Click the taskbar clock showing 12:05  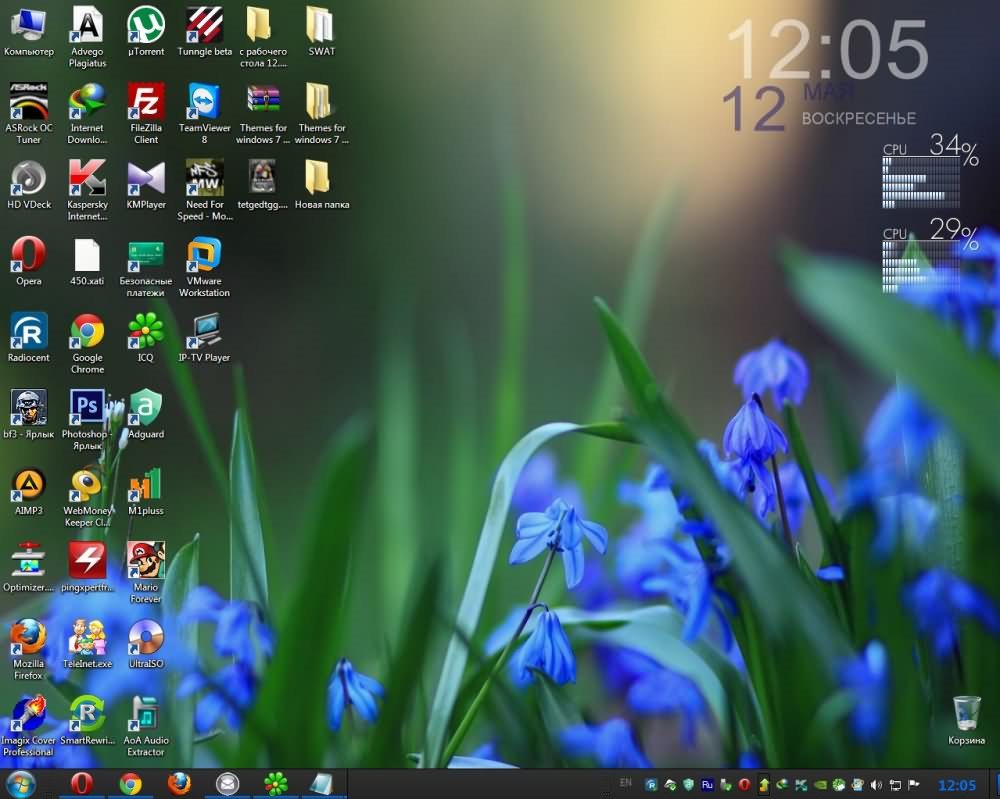(x=958, y=785)
